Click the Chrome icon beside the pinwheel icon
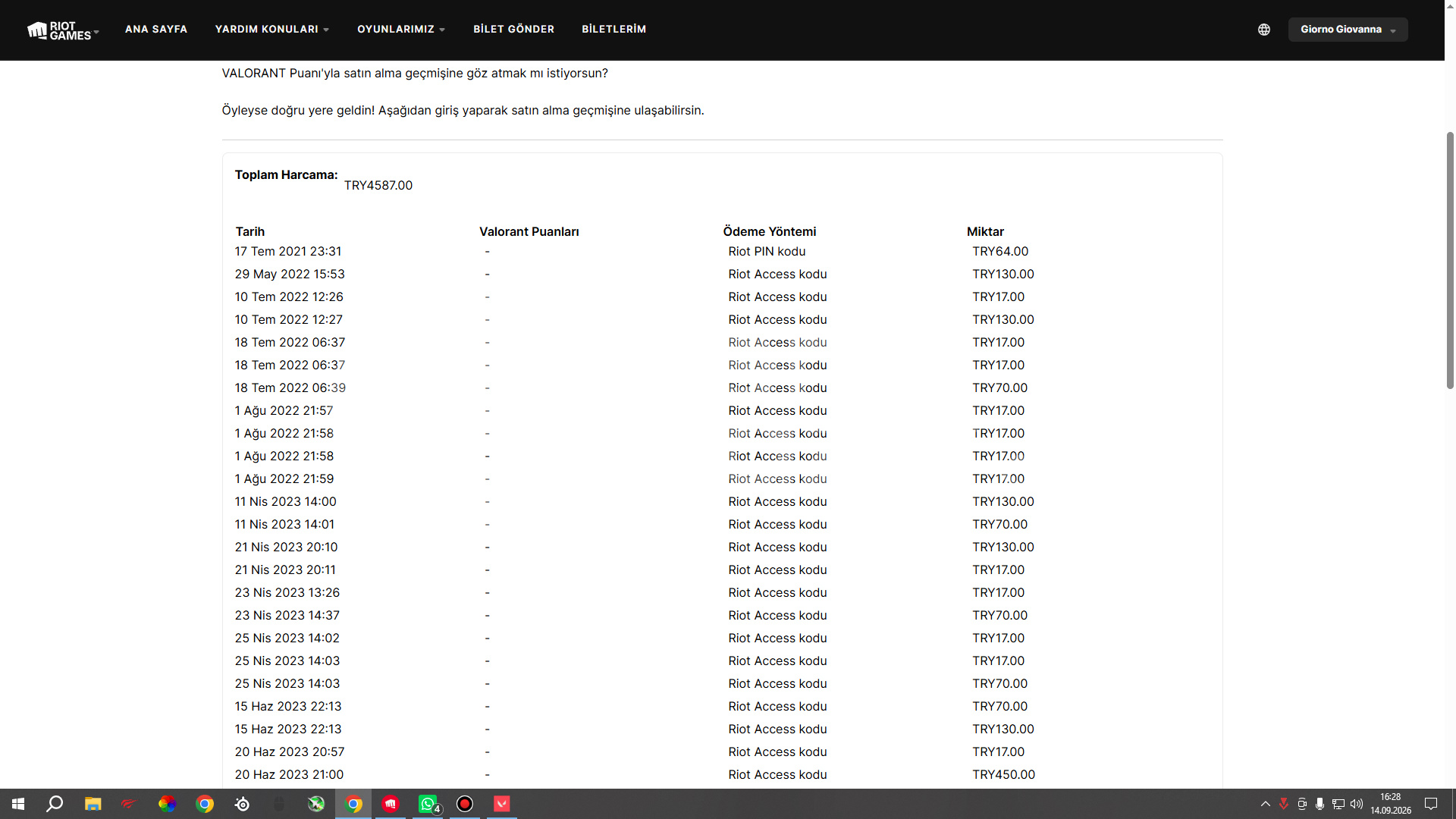Image resolution: width=1456 pixels, height=819 pixels. (205, 804)
